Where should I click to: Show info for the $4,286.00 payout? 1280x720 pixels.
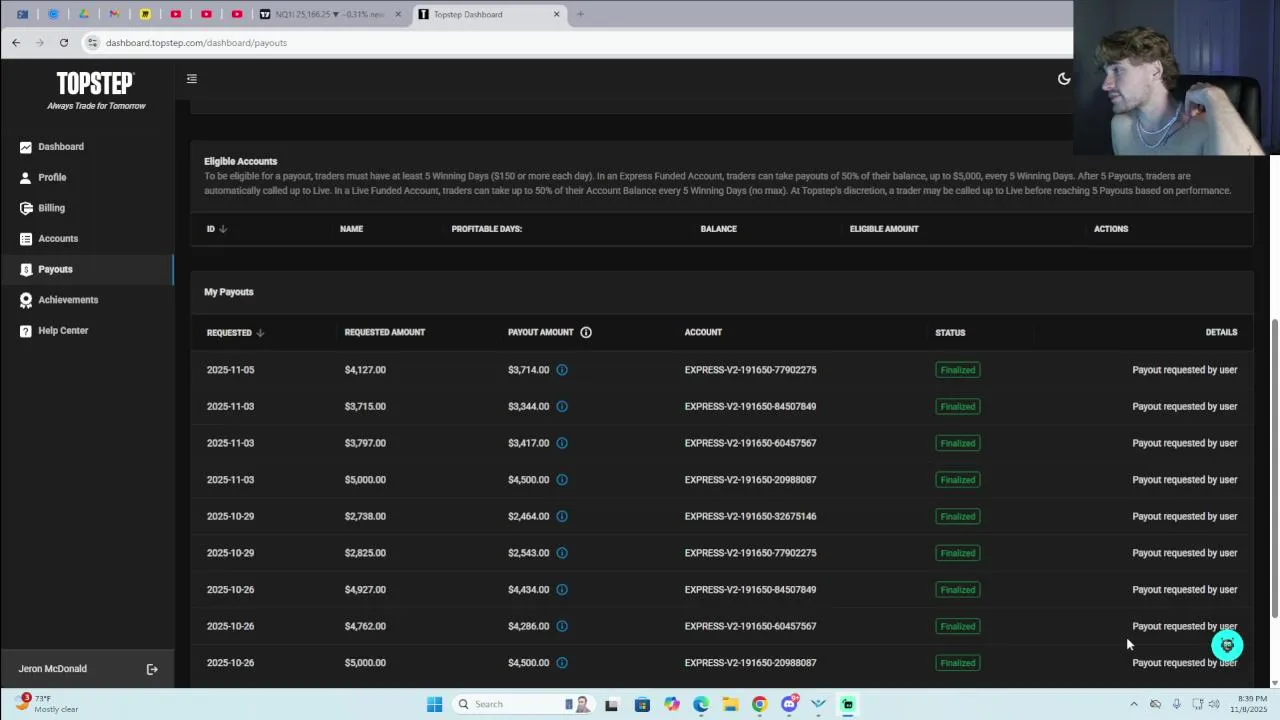click(x=562, y=626)
